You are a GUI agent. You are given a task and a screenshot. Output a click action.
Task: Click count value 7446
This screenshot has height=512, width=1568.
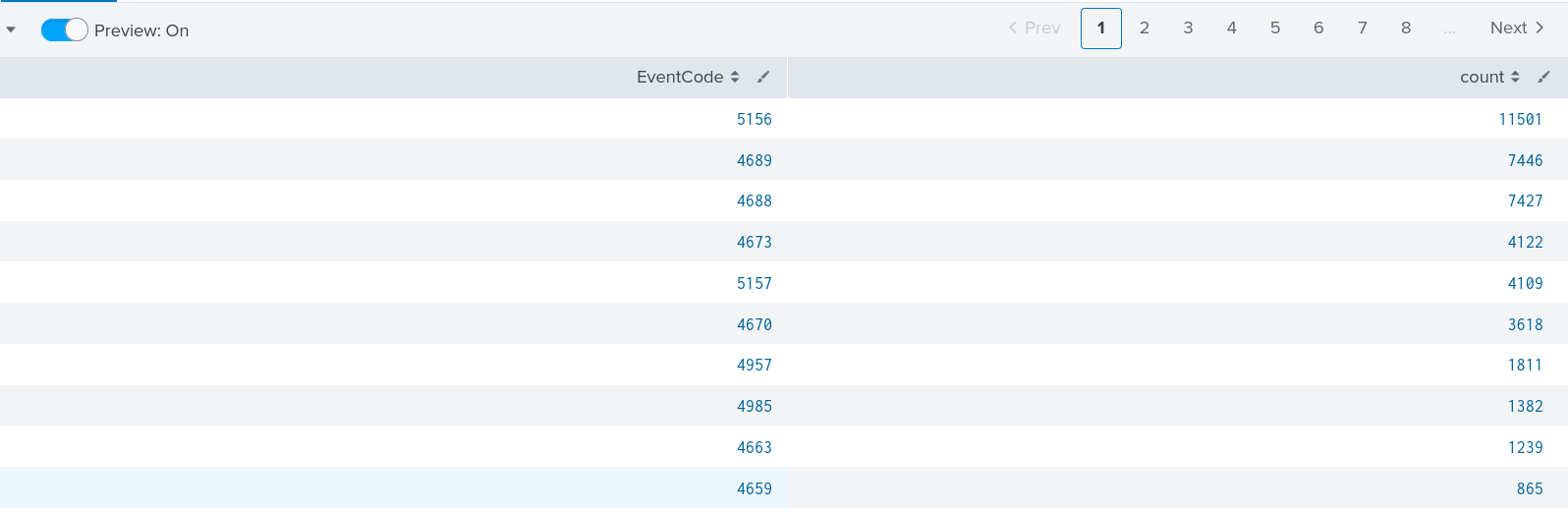[x=1526, y=160]
